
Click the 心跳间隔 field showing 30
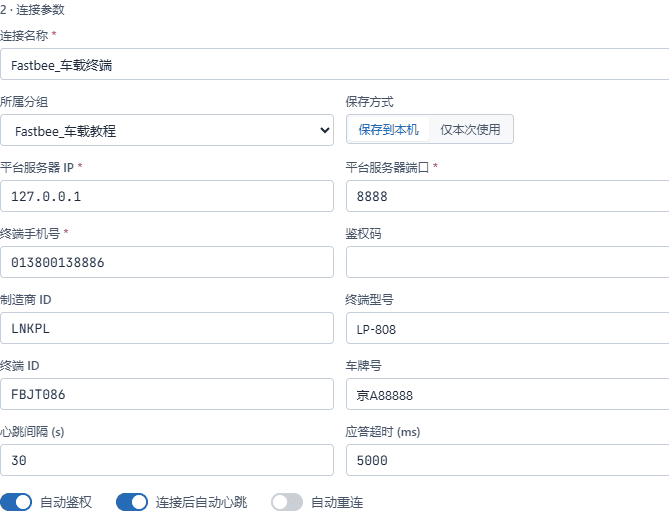tap(167, 460)
